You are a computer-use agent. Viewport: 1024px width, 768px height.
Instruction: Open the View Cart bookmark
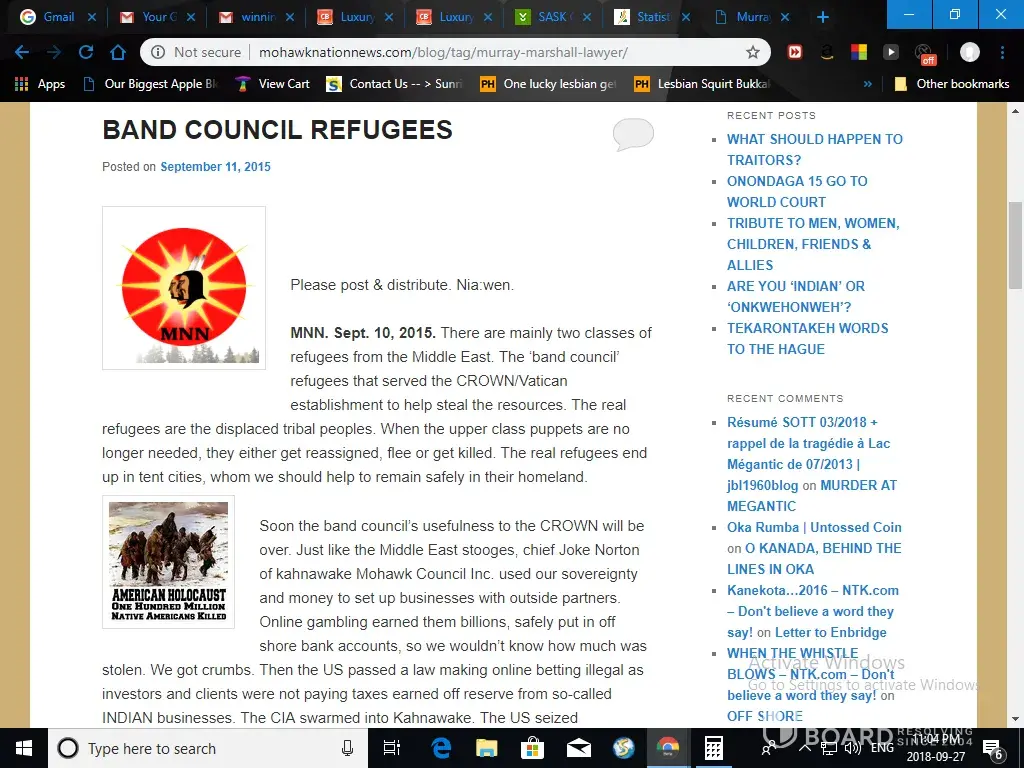coord(273,84)
